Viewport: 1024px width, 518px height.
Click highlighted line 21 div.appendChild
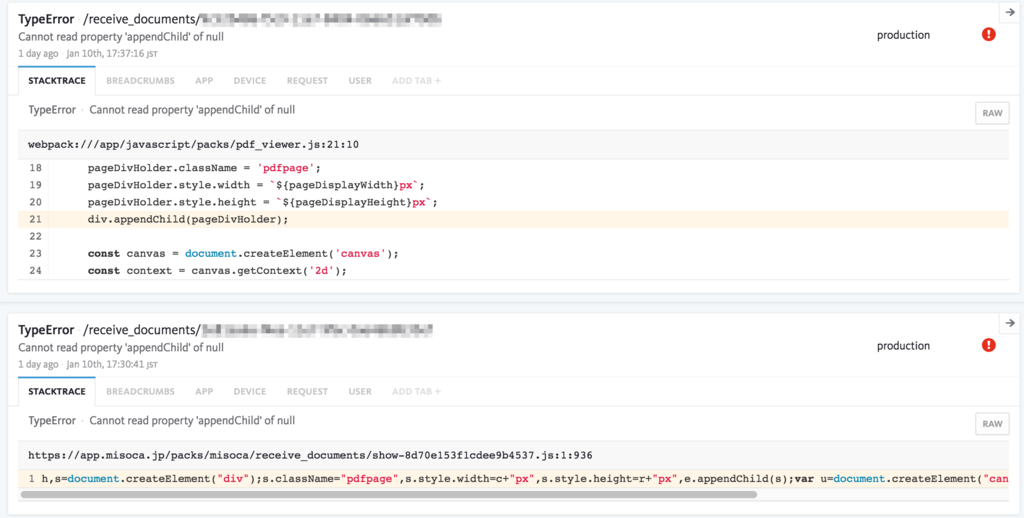click(513, 219)
